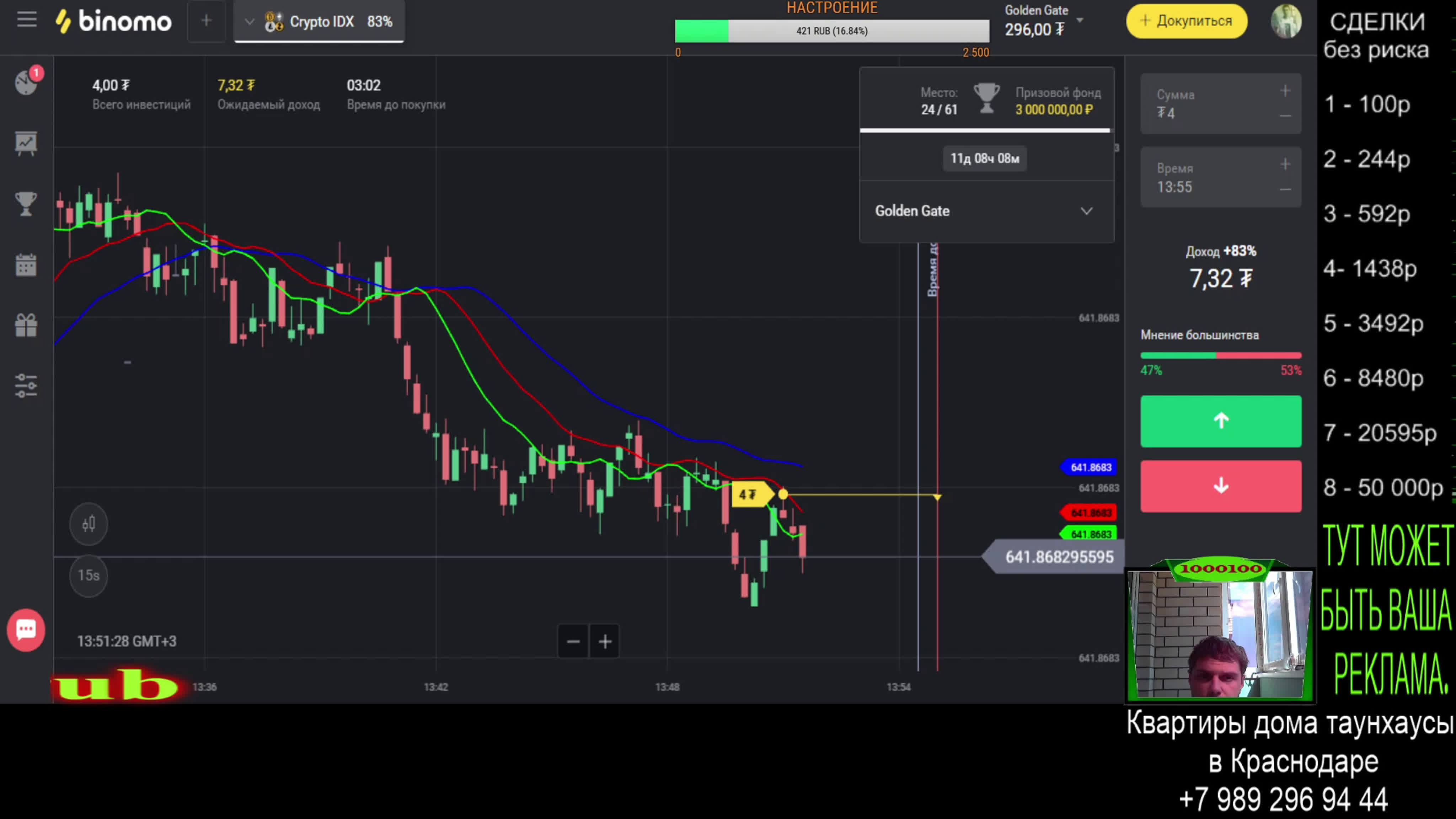Click the 11д 08ч 08м countdown badge
This screenshot has width=1456, height=819.
click(x=985, y=158)
